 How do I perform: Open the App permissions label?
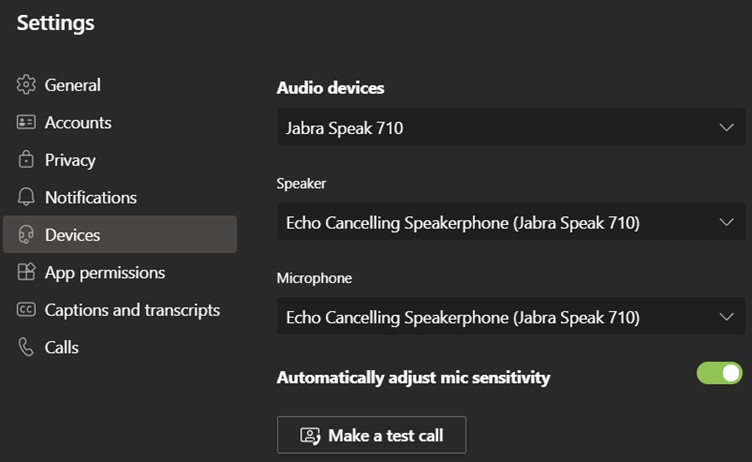coord(105,273)
